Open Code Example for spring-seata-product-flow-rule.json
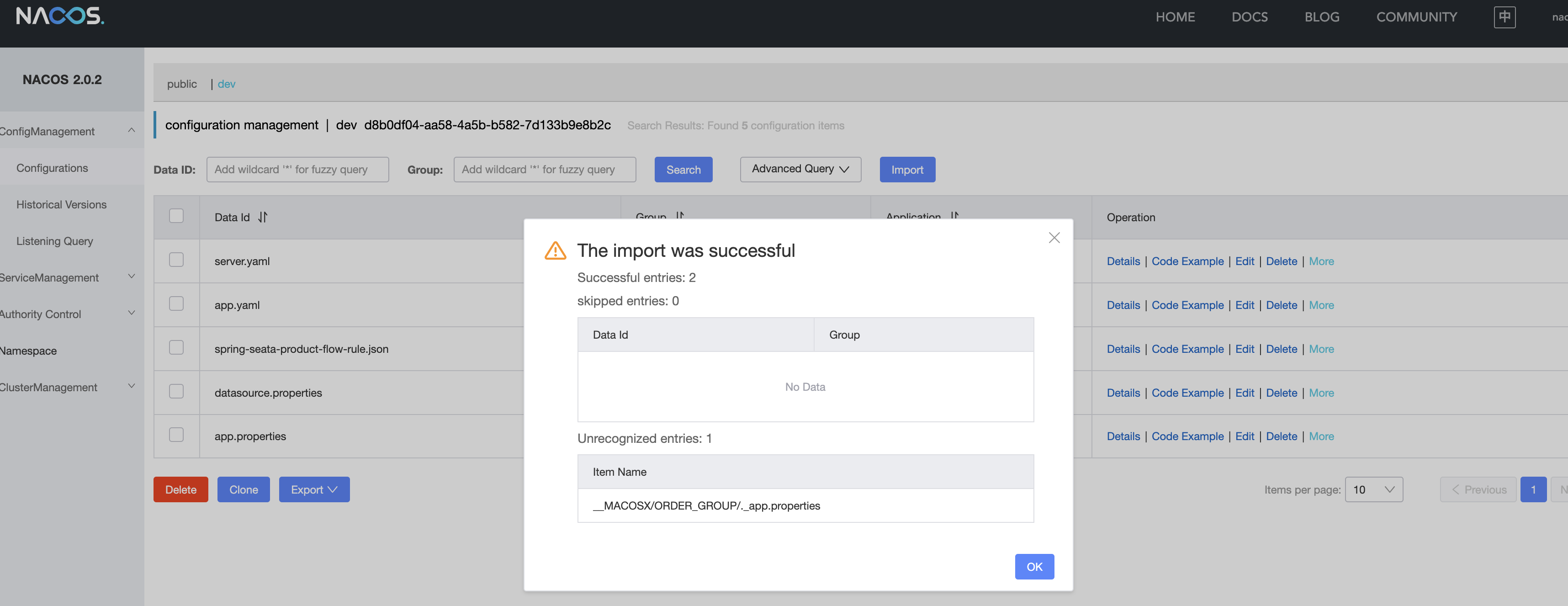 tap(1187, 349)
